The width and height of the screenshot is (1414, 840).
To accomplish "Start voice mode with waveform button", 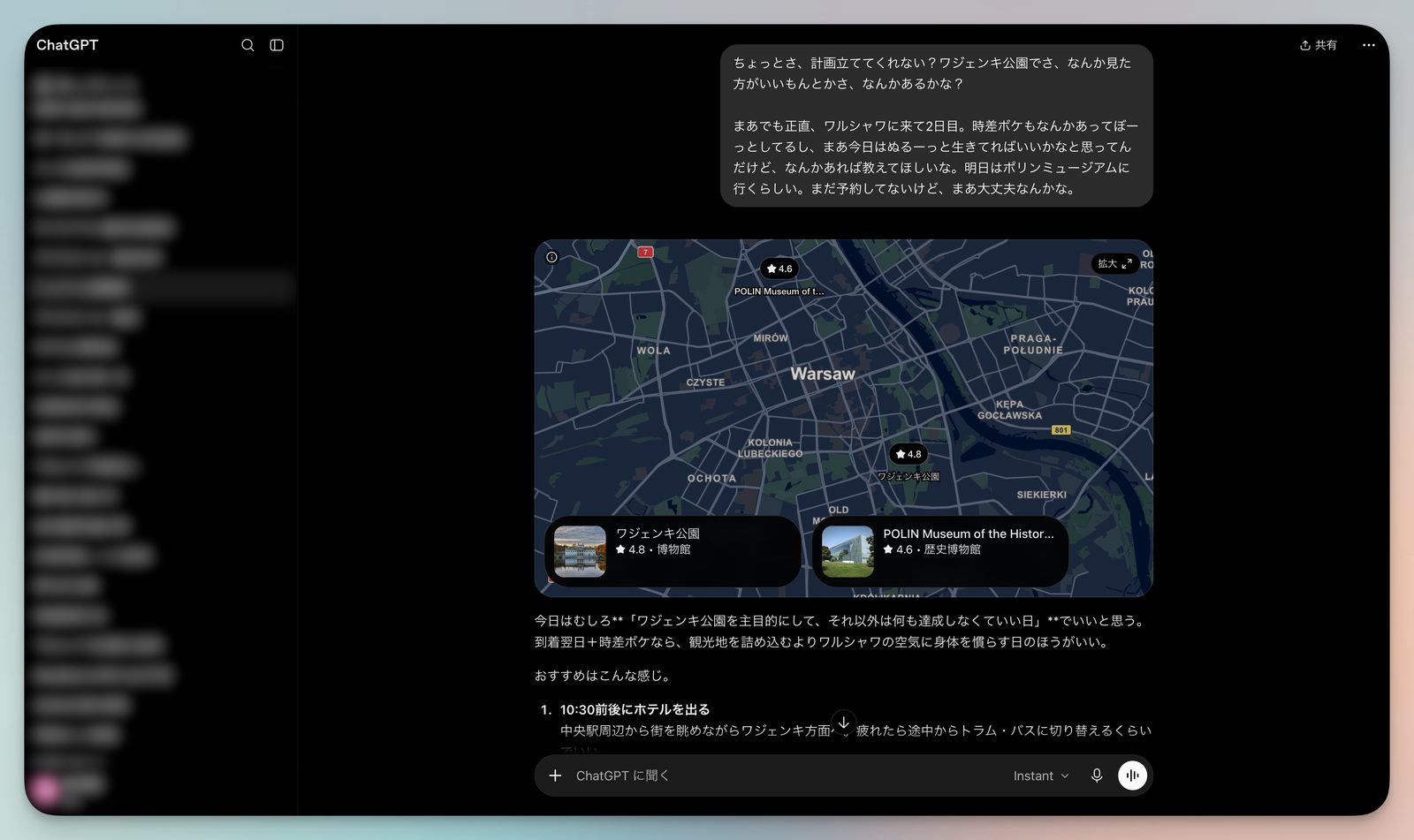I will (1132, 776).
